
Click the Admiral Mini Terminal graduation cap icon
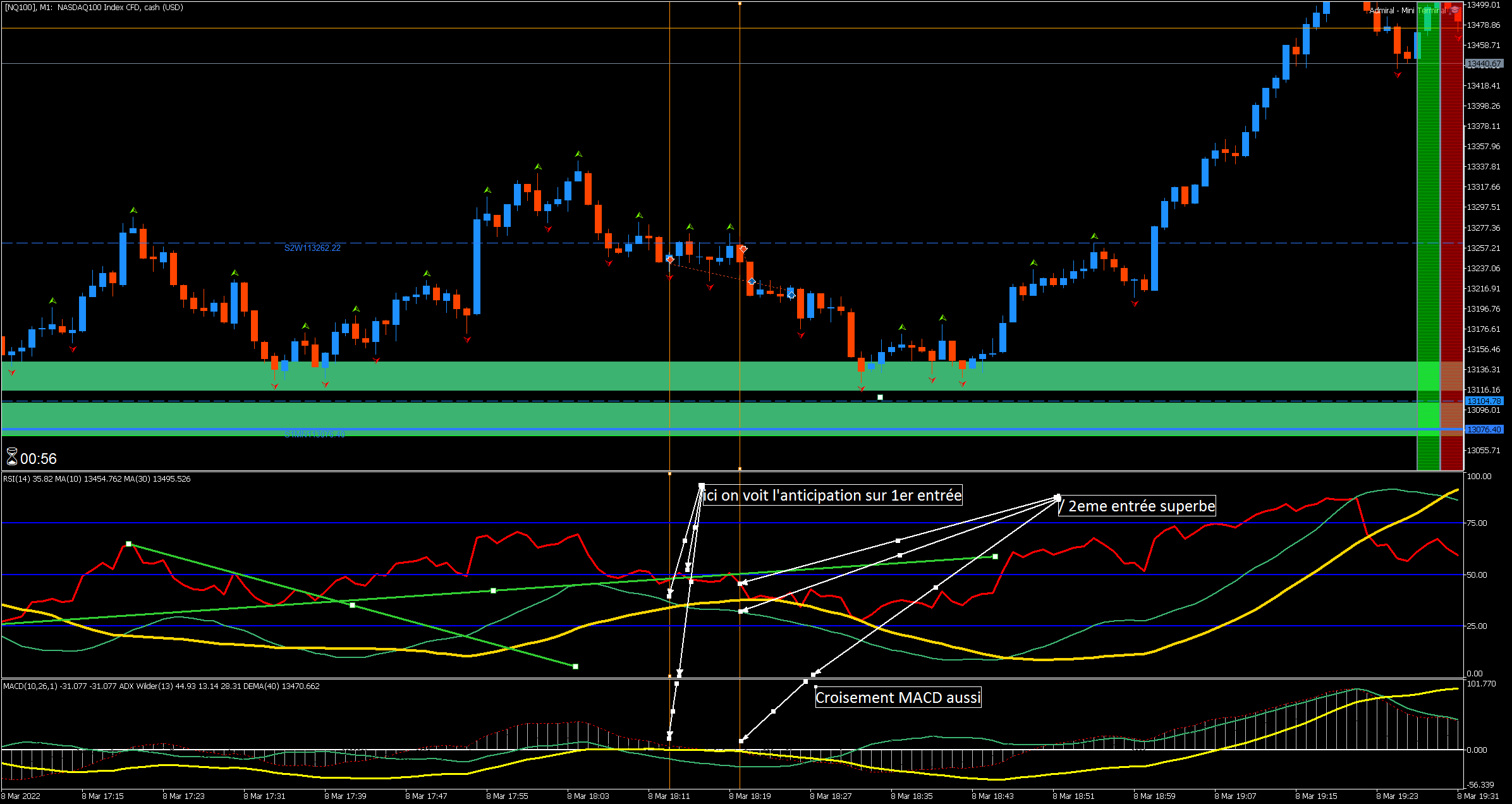[x=1454, y=10]
